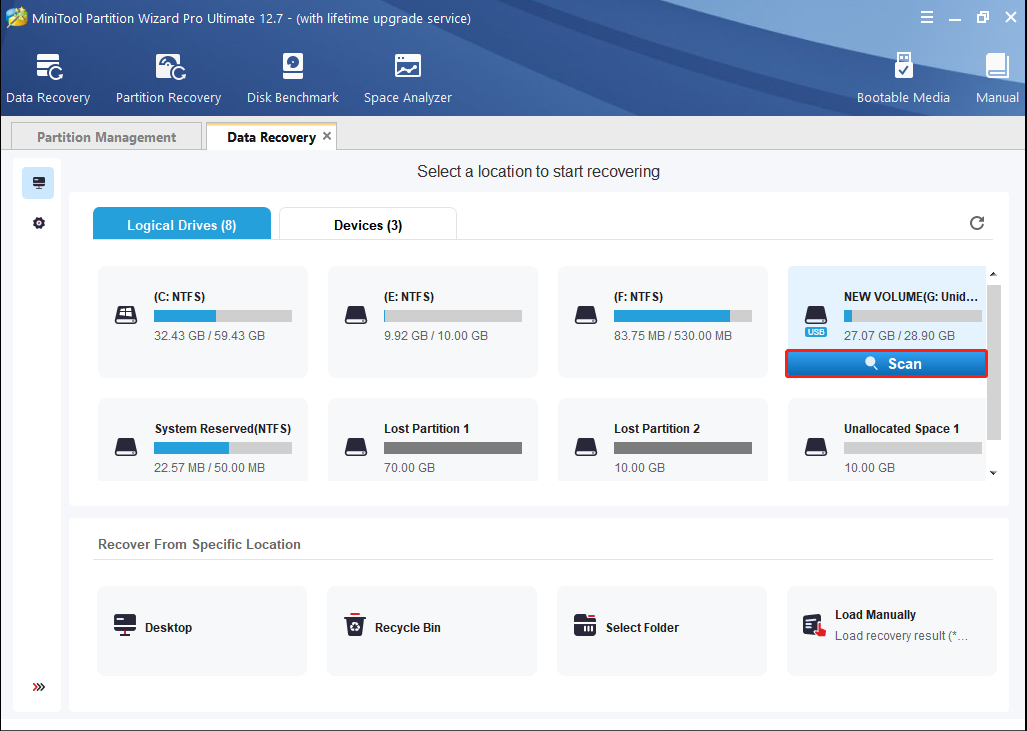Image resolution: width=1027 pixels, height=731 pixels.
Task: Select the Lost Partition 2 label
Action: tap(657, 429)
